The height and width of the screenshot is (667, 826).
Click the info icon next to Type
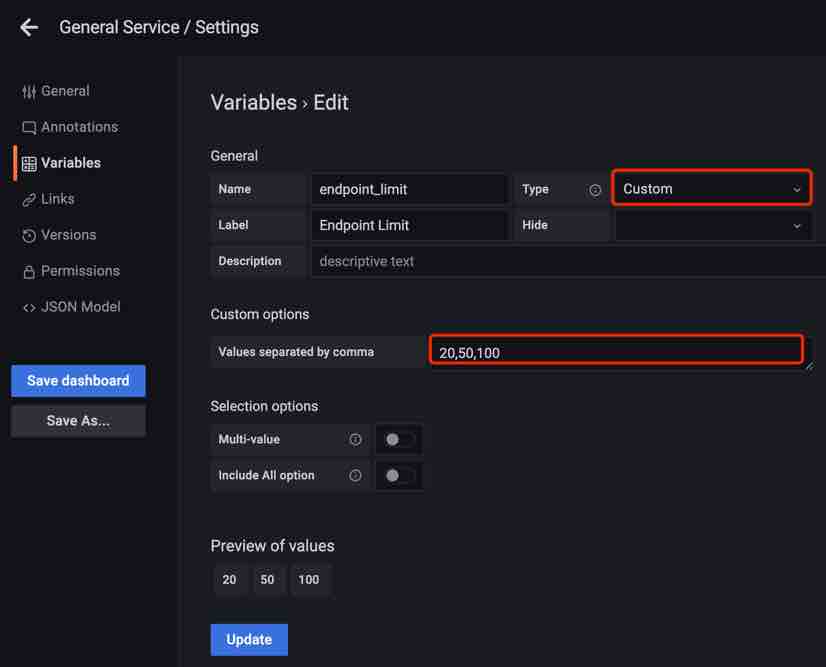pos(595,190)
